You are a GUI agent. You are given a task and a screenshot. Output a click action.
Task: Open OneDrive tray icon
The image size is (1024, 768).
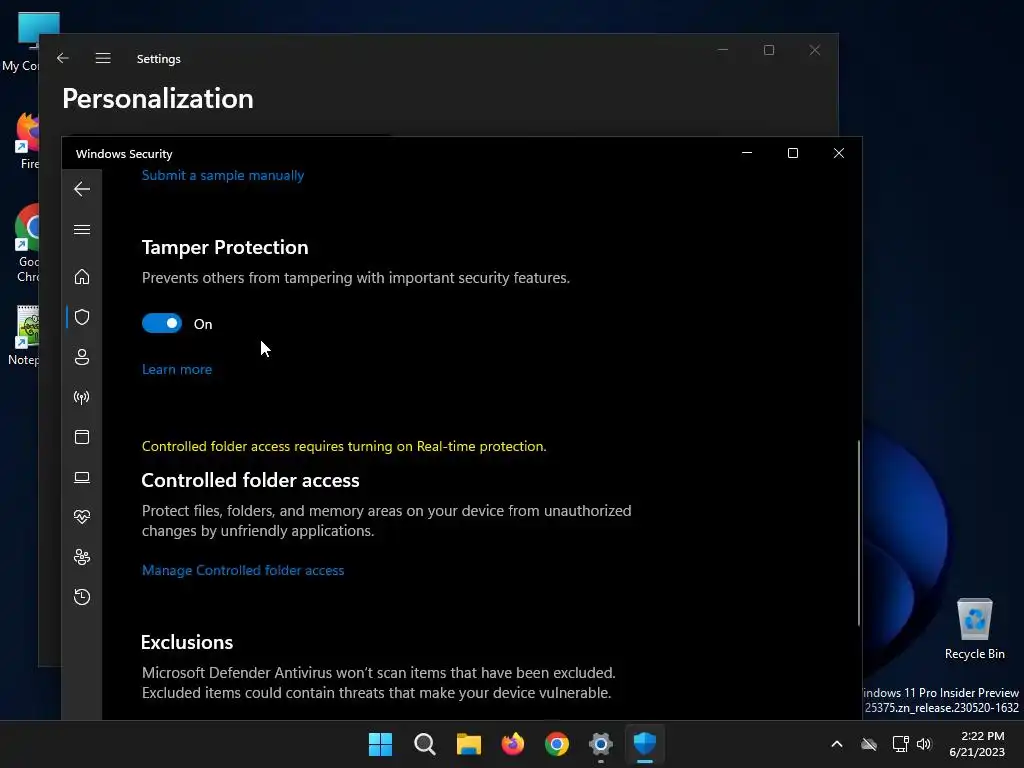869,744
